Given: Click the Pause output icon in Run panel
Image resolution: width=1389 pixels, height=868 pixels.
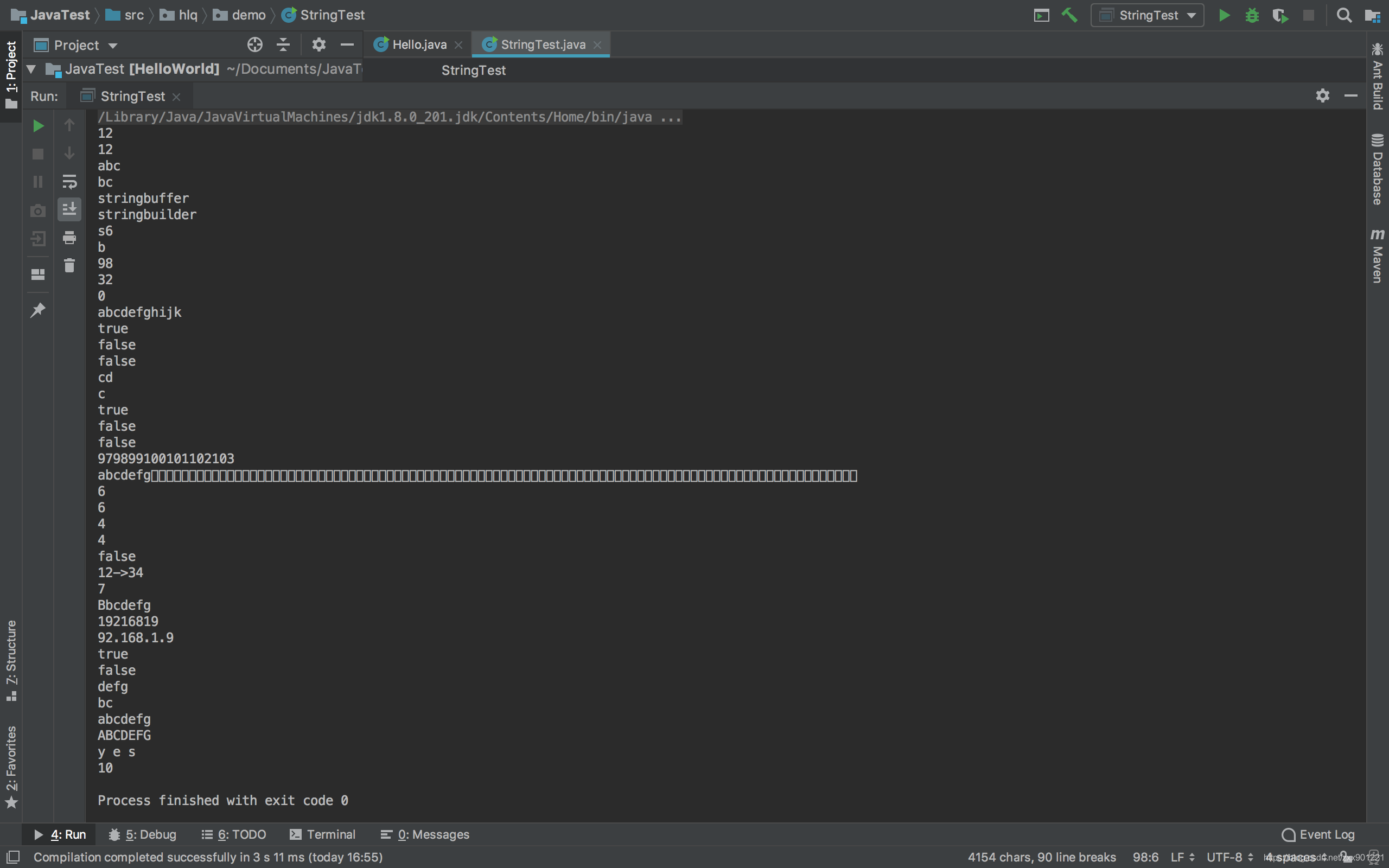Looking at the screenshot, I should (x=38, y=182).
